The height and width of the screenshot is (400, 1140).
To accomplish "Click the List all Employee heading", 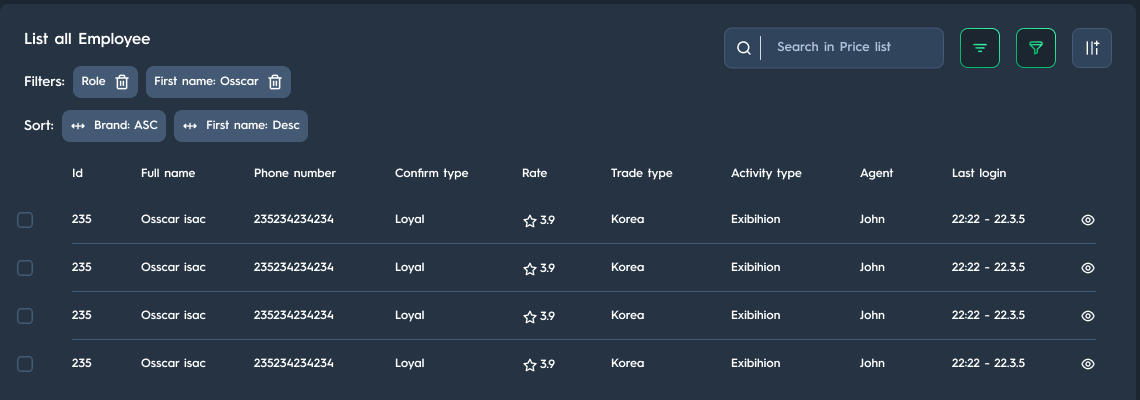I will [87, 39].
